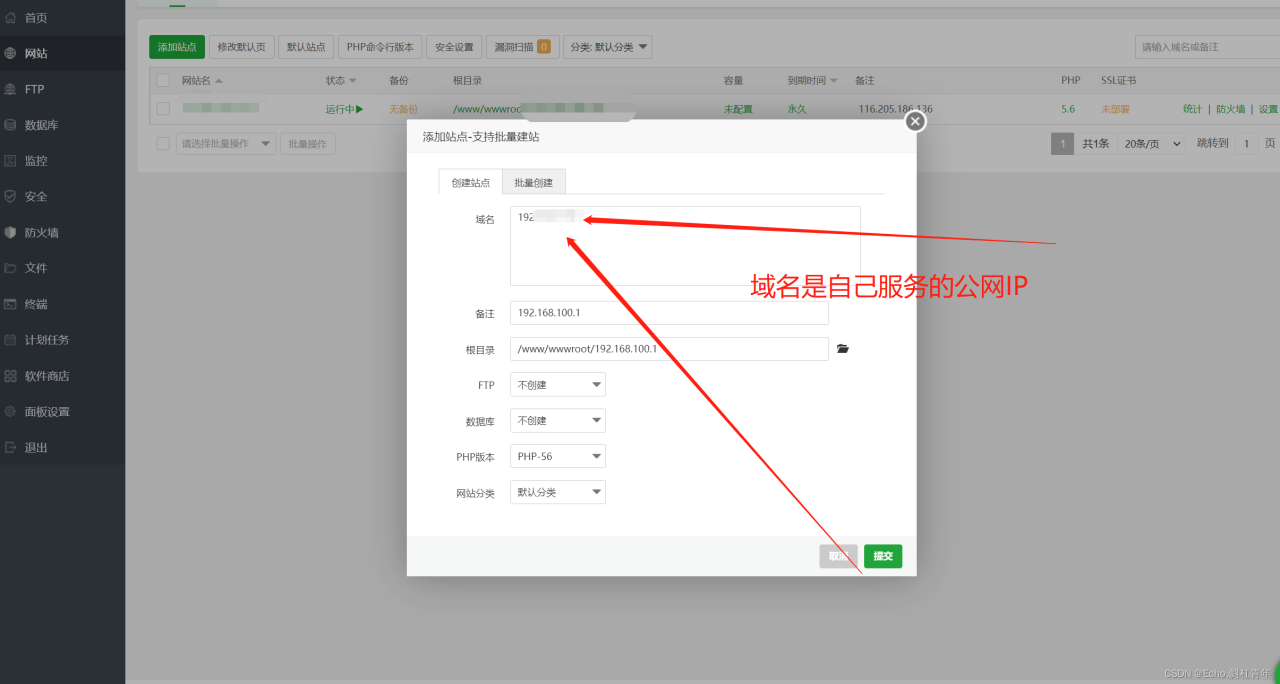
Task: Click 修改默认页 button
Action: point(242,47)
